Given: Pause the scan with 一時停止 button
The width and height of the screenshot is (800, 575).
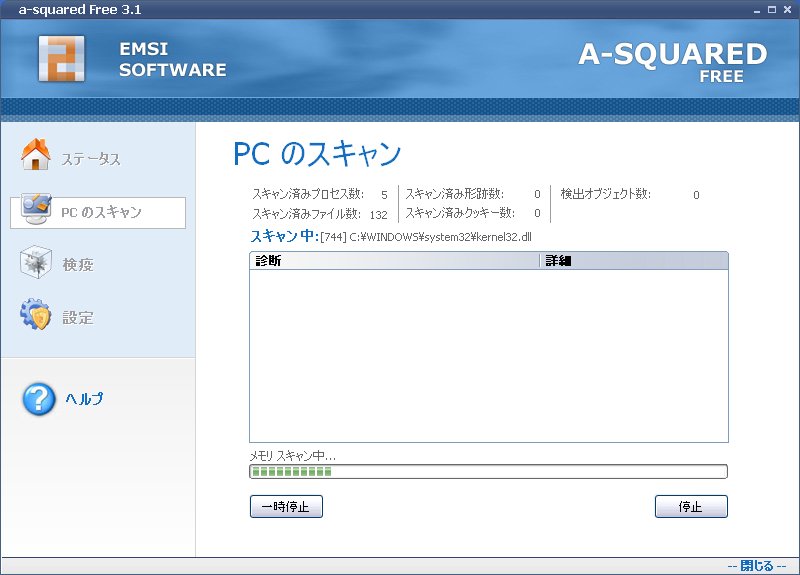Looking at the screenshot, I should (286, 507).
